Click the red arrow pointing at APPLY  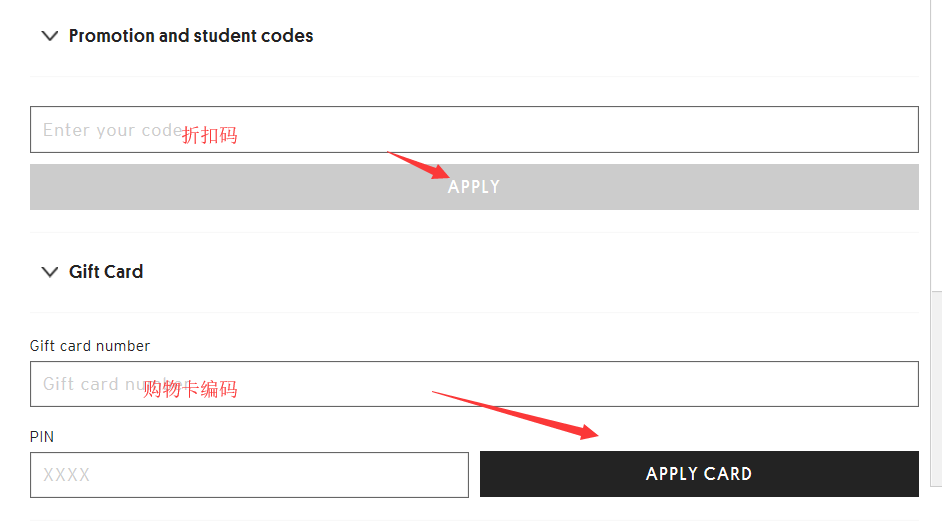(x=420, y=165)
